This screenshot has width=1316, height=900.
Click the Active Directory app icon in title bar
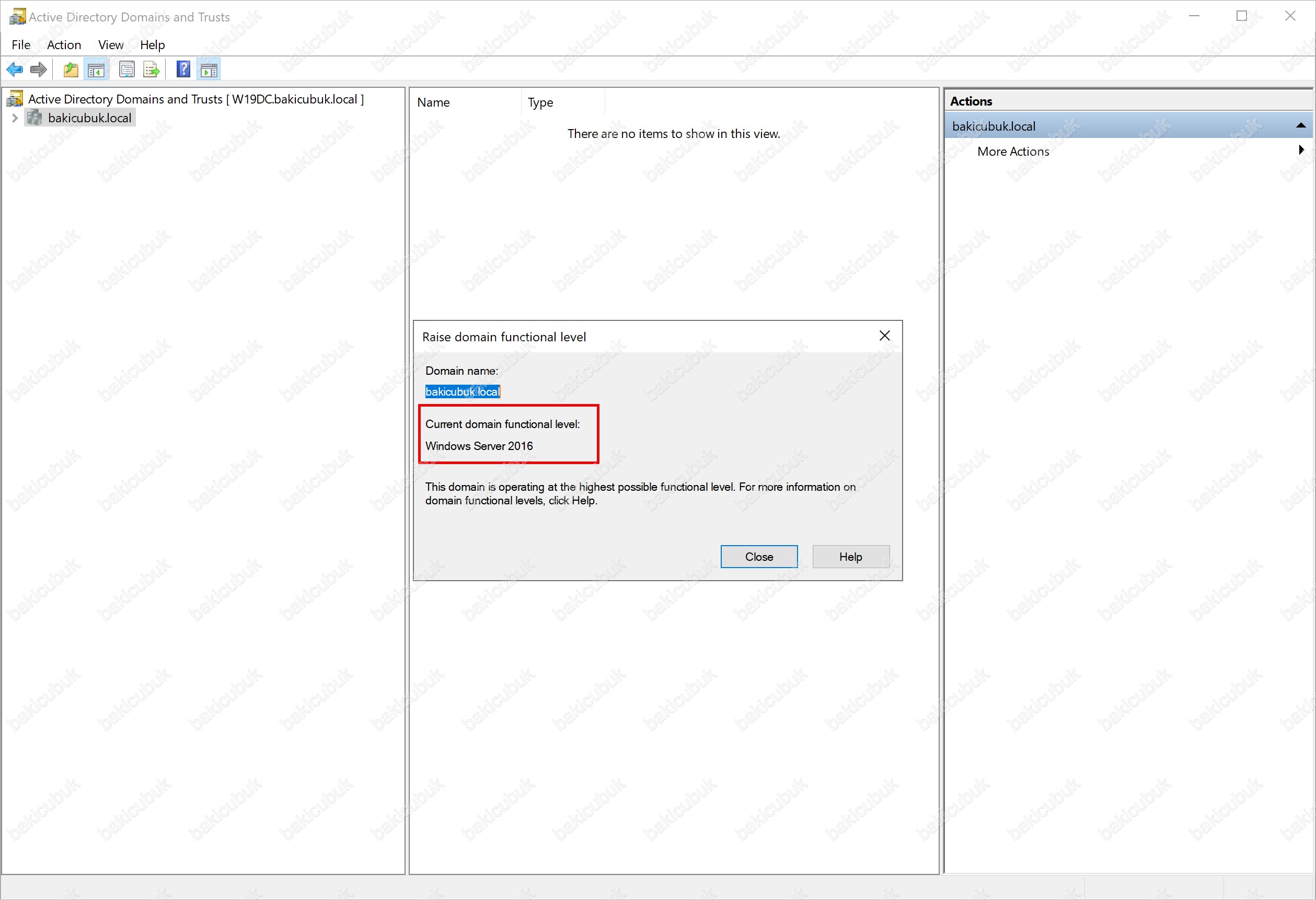[18, 16]
